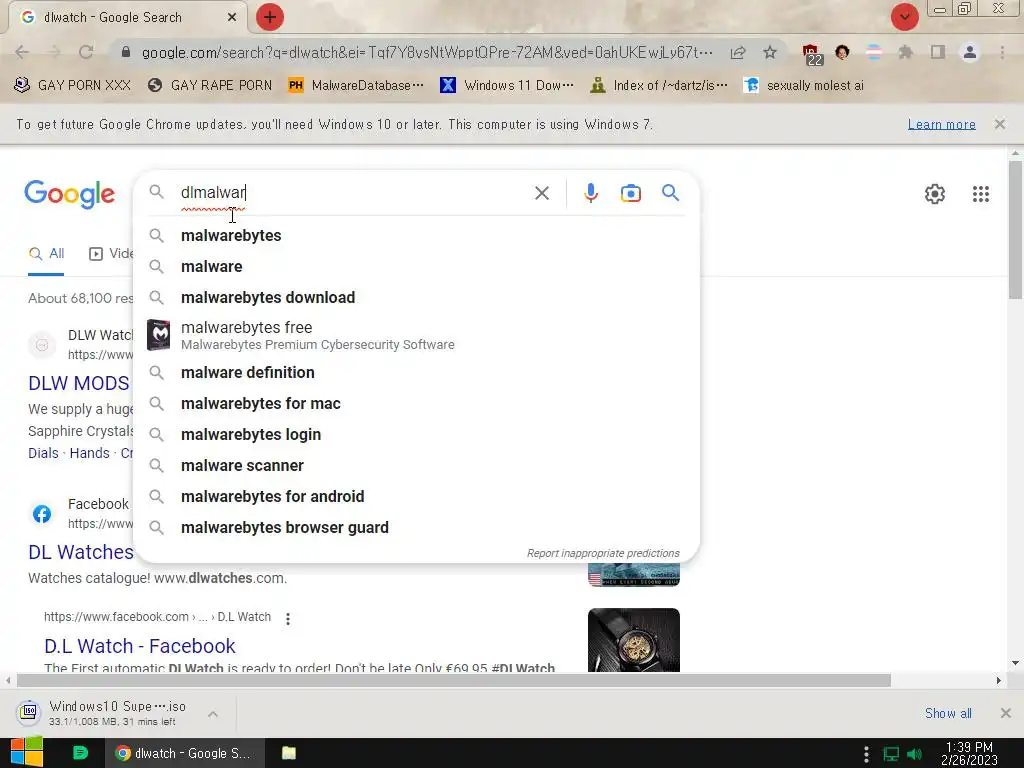Open the volume control in the tray
1024x768 pixels.
tap(914, 754)
